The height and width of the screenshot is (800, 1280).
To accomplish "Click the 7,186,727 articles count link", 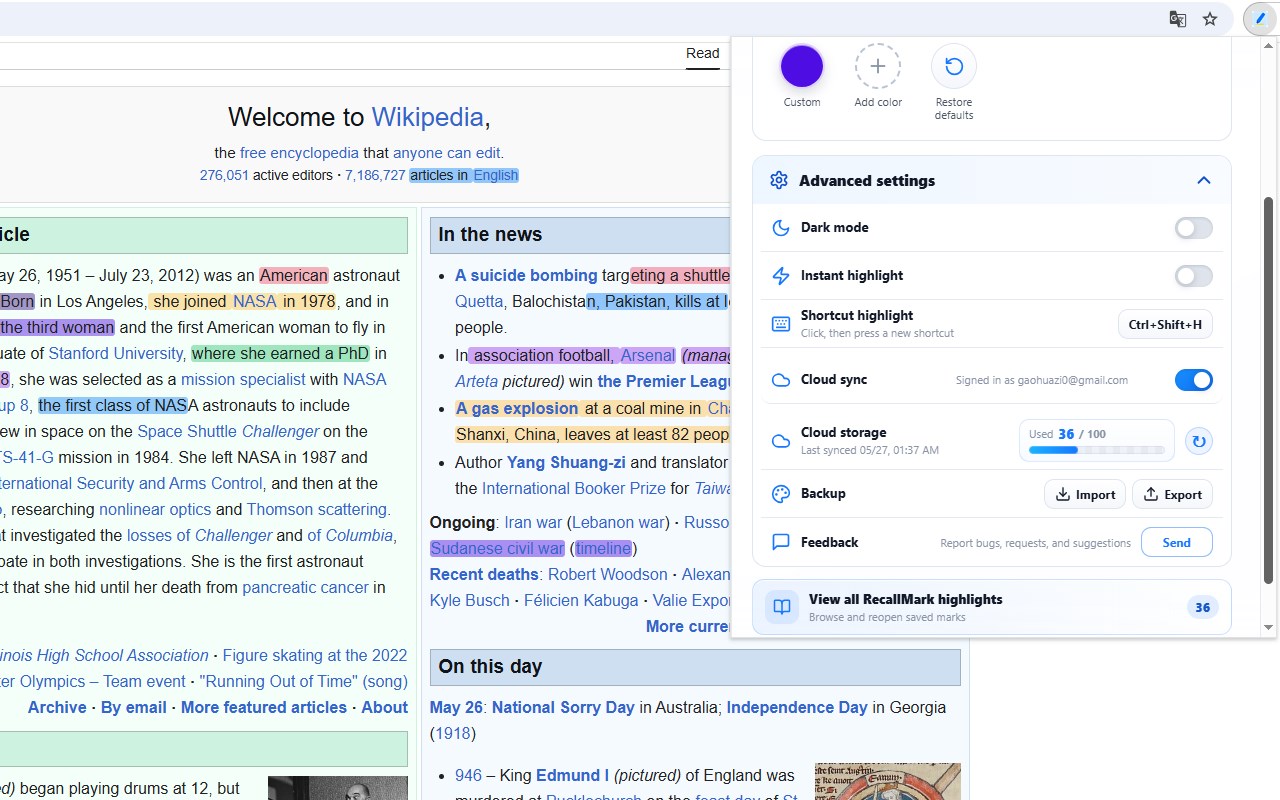I will point(375,175).
